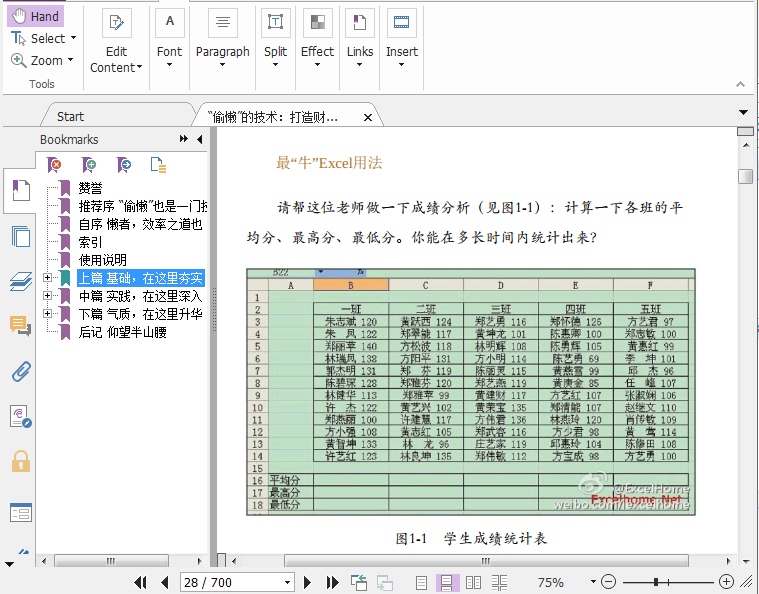The image size is (759, 594).
Task: Delete the selected bookmark using toolbar icon
Action: pyautogui.click(x=56, y=165)
